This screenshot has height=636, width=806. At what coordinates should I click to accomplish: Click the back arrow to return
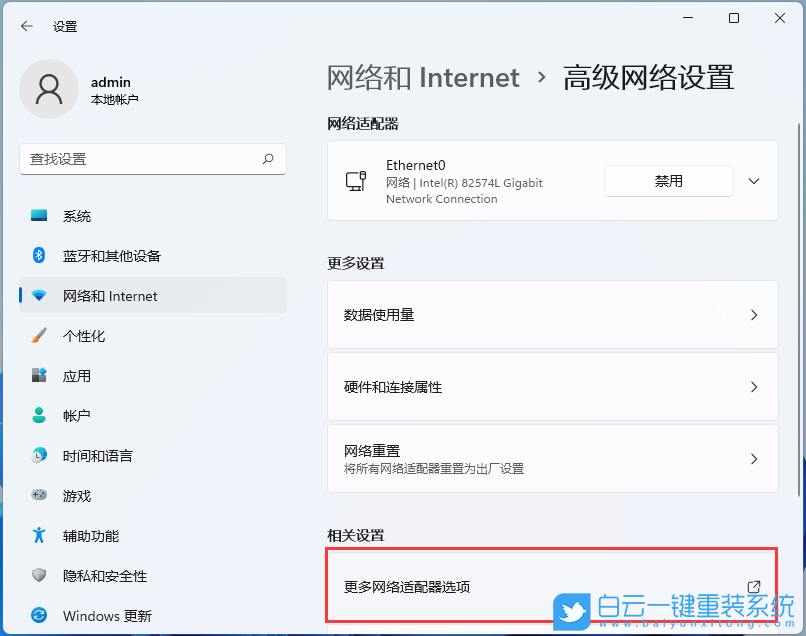point(27,26)
